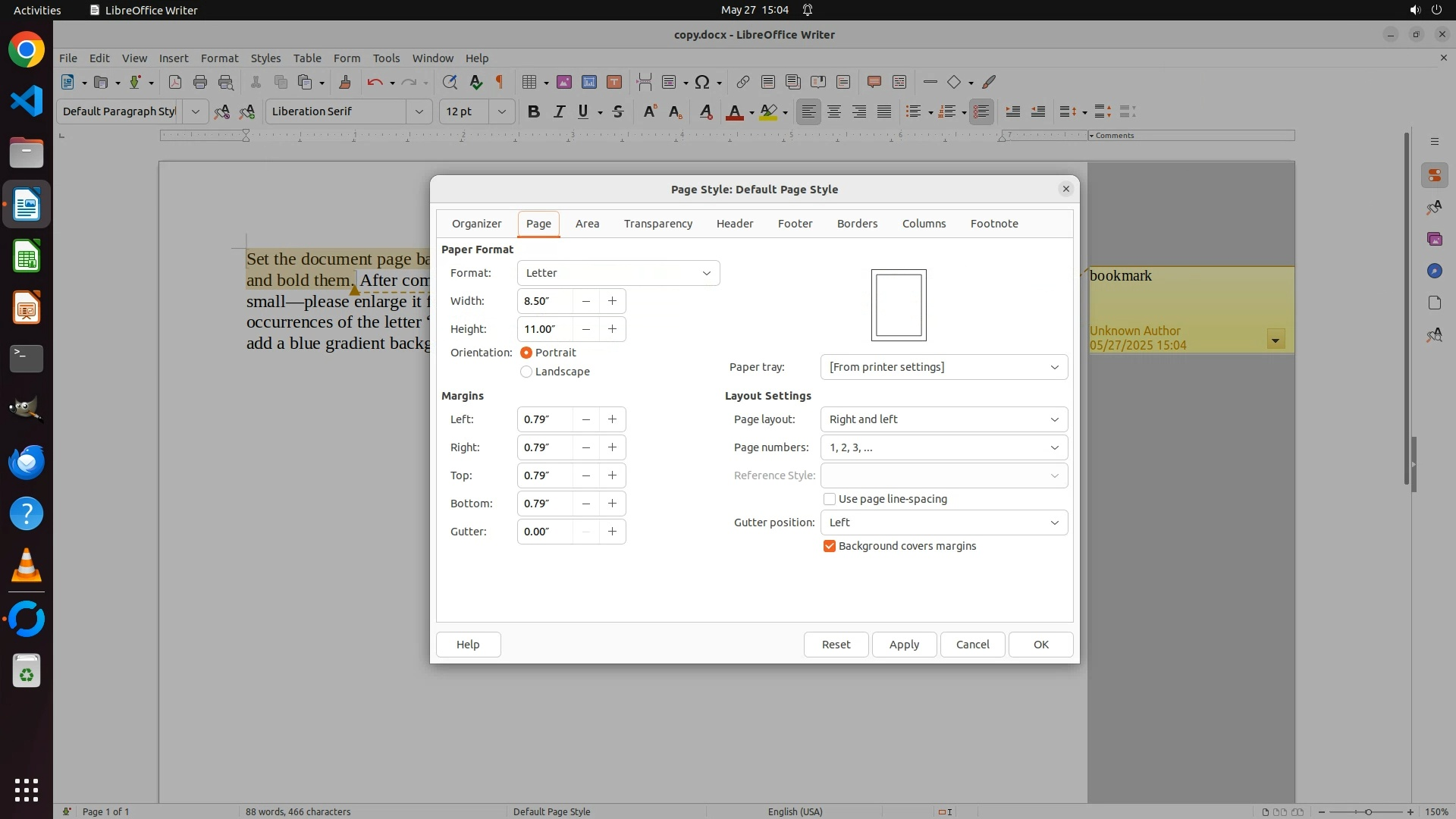Click the Insert Special Character omega icon
Viewport: 1456px width, 819px height.
[x=702, y=82]
